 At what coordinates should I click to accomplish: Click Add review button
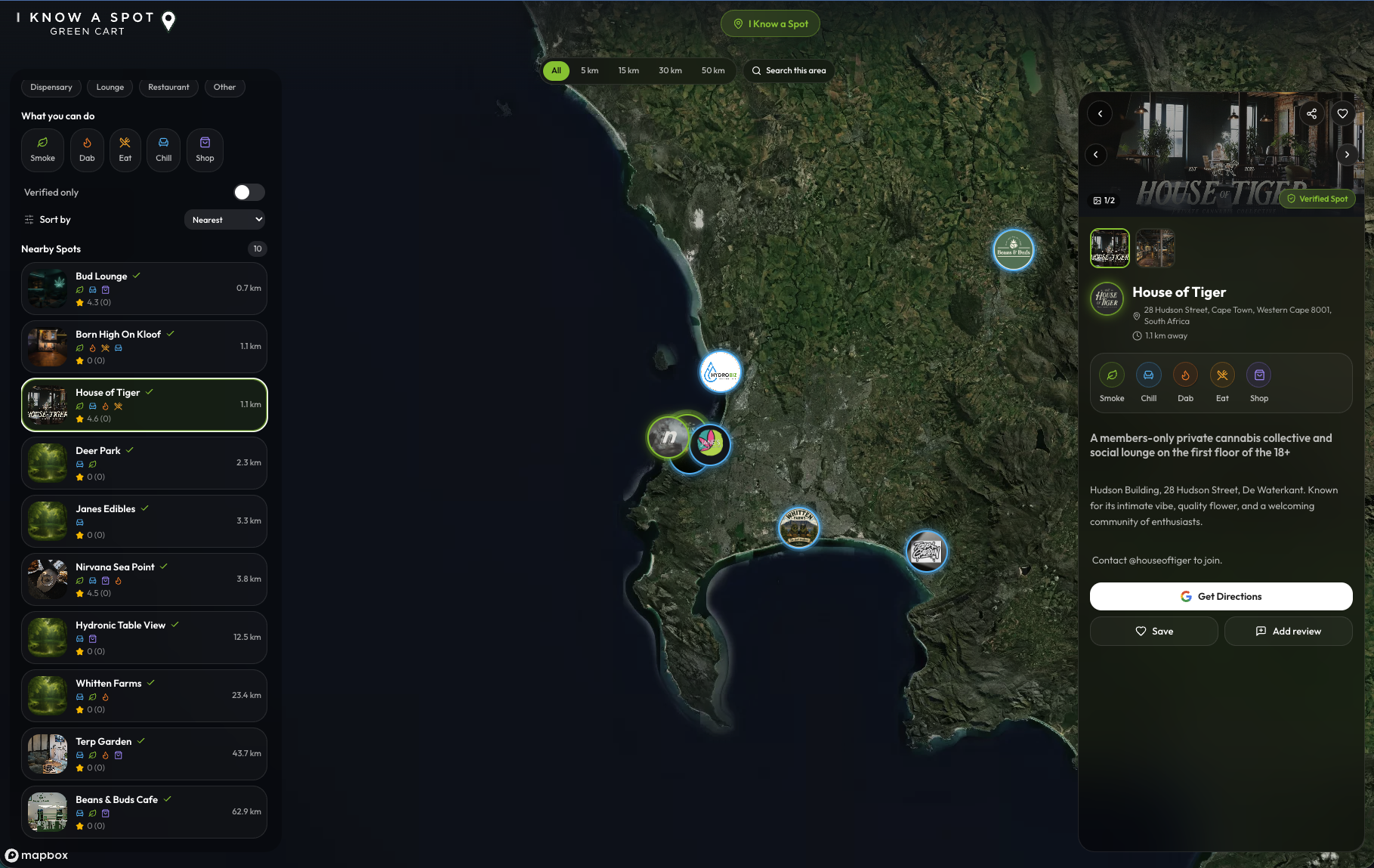[1288, 631]
